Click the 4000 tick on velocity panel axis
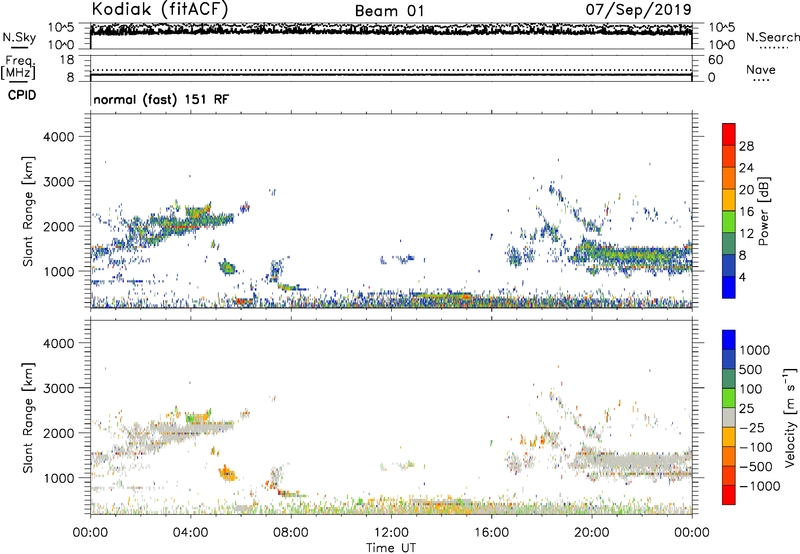 pos(59,343)
